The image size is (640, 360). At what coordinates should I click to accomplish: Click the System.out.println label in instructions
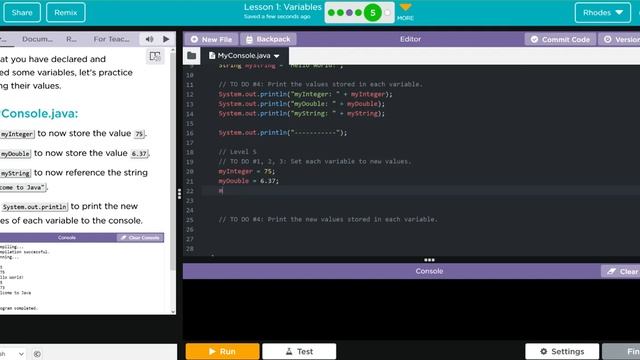point(34,207)
